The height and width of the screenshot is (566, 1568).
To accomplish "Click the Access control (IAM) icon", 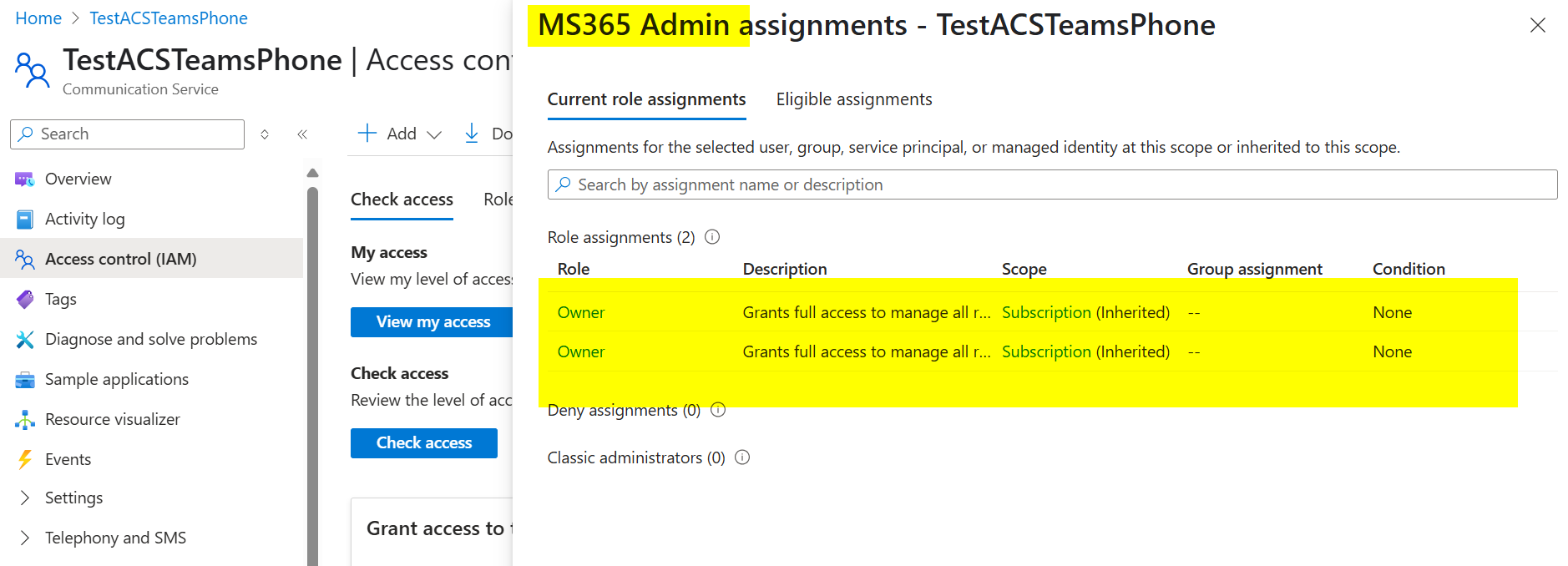I will tap(25, 260).
